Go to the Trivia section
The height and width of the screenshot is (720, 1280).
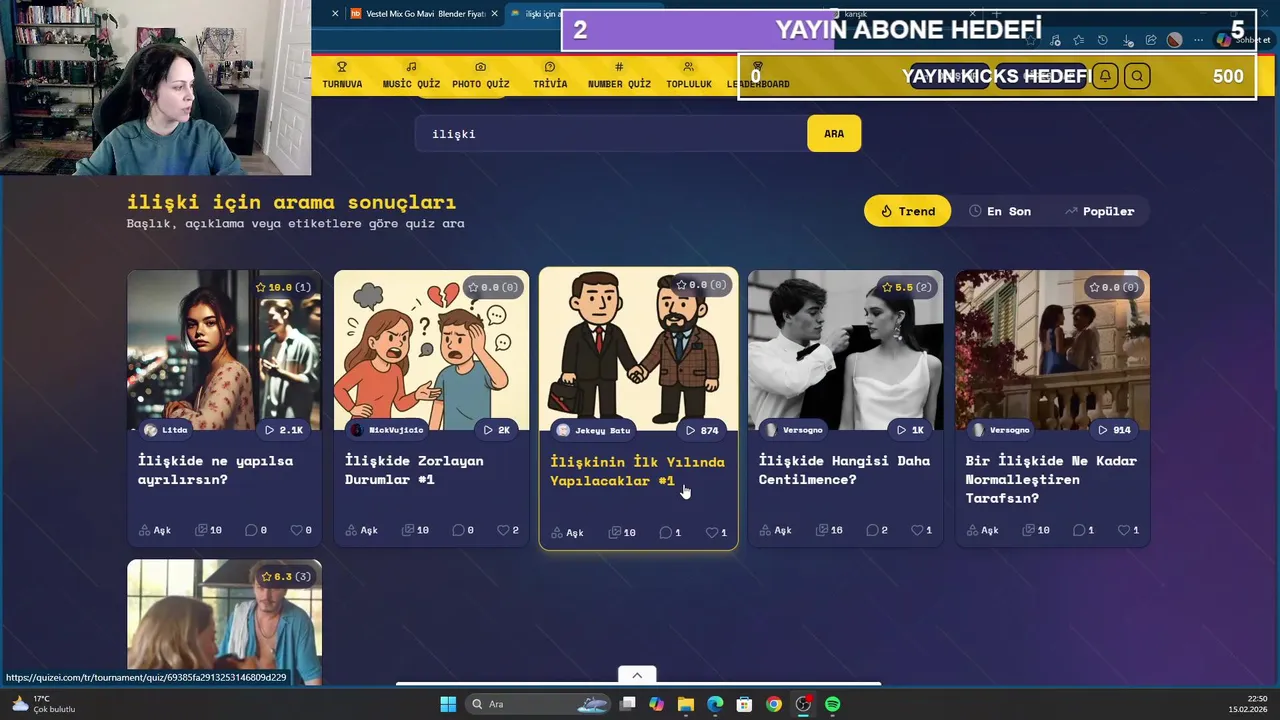tap(550, 76)
